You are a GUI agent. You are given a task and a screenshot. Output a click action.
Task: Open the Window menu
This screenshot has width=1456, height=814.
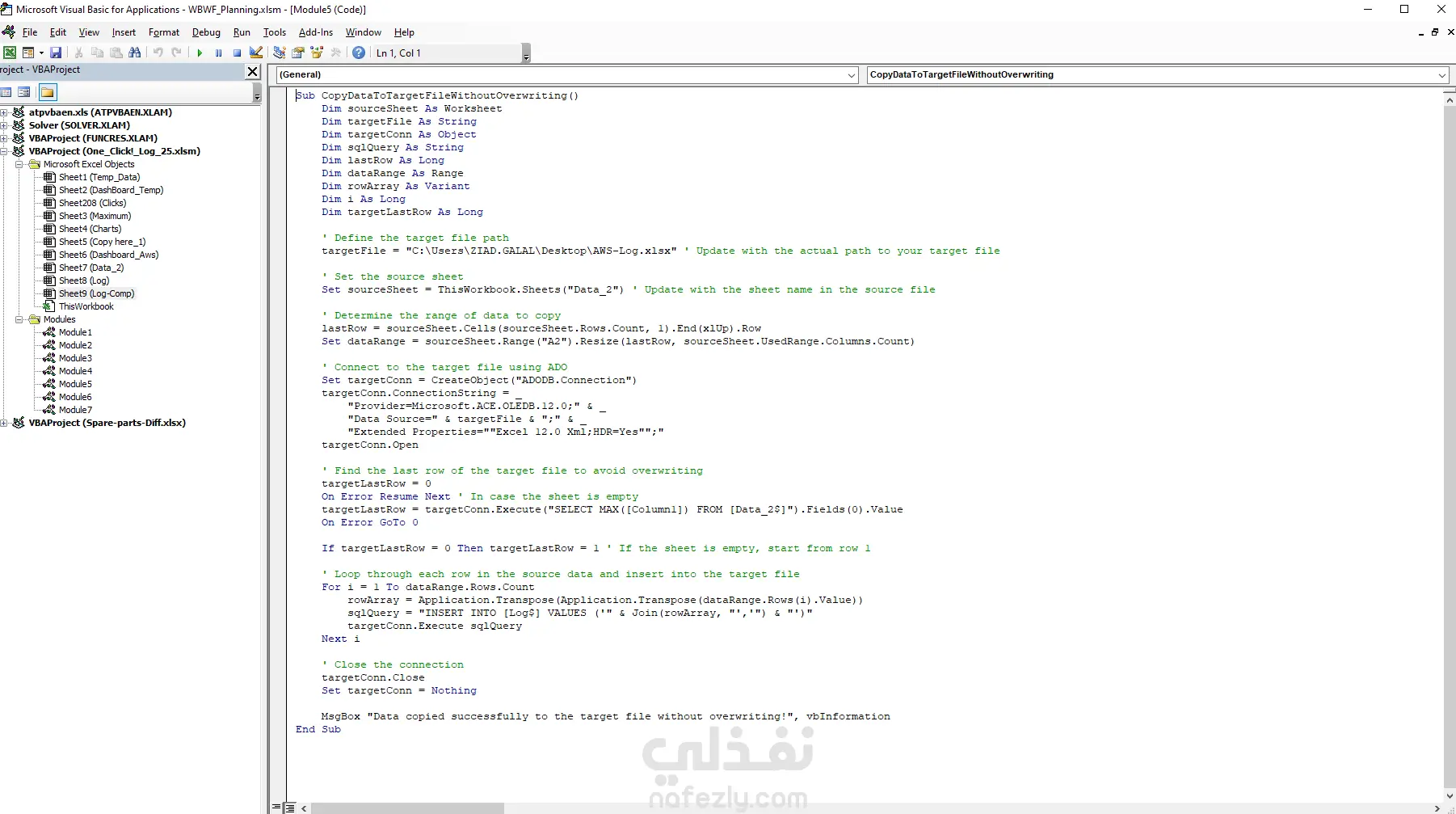364,32
